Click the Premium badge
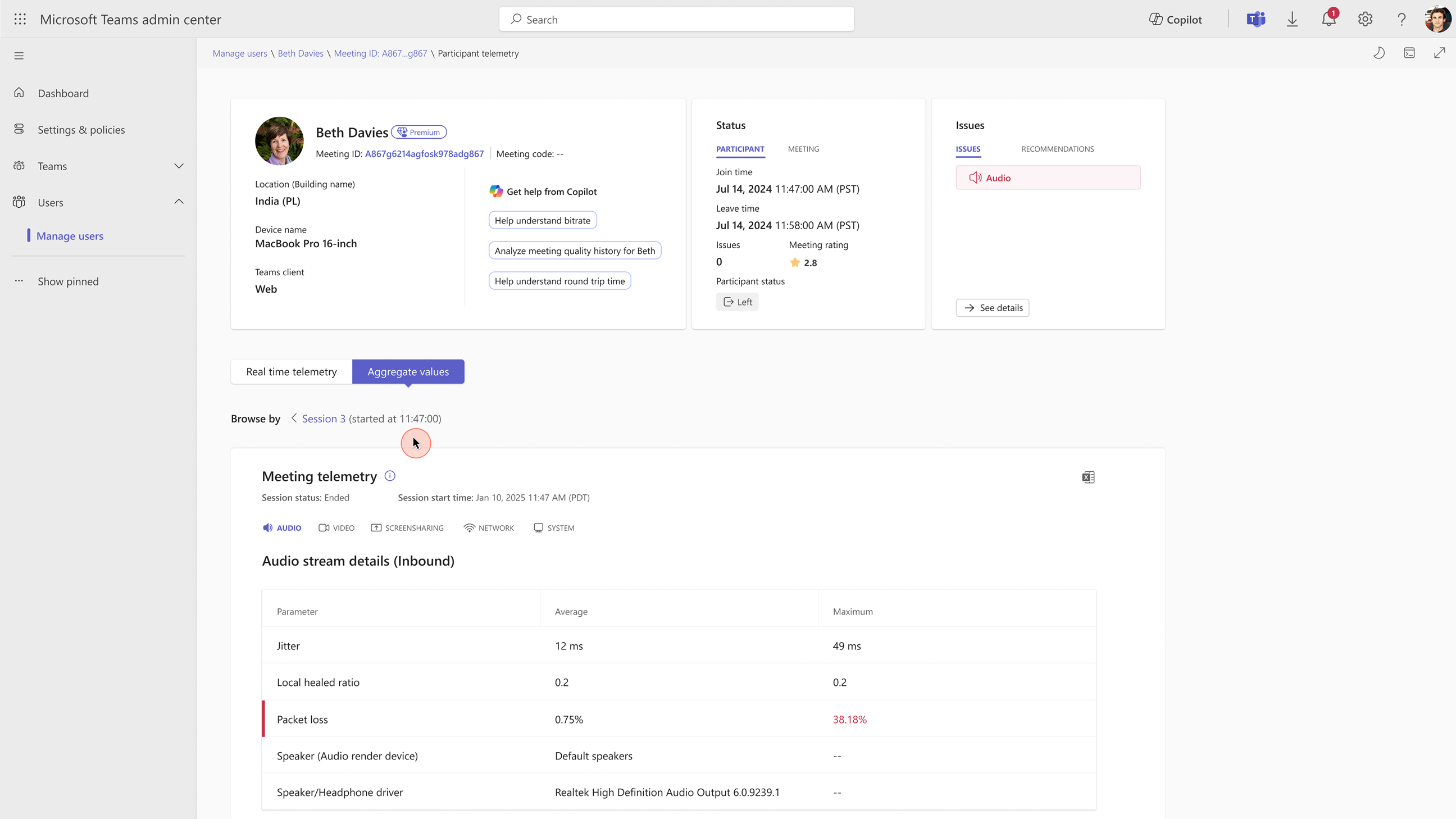 point(419,132)
